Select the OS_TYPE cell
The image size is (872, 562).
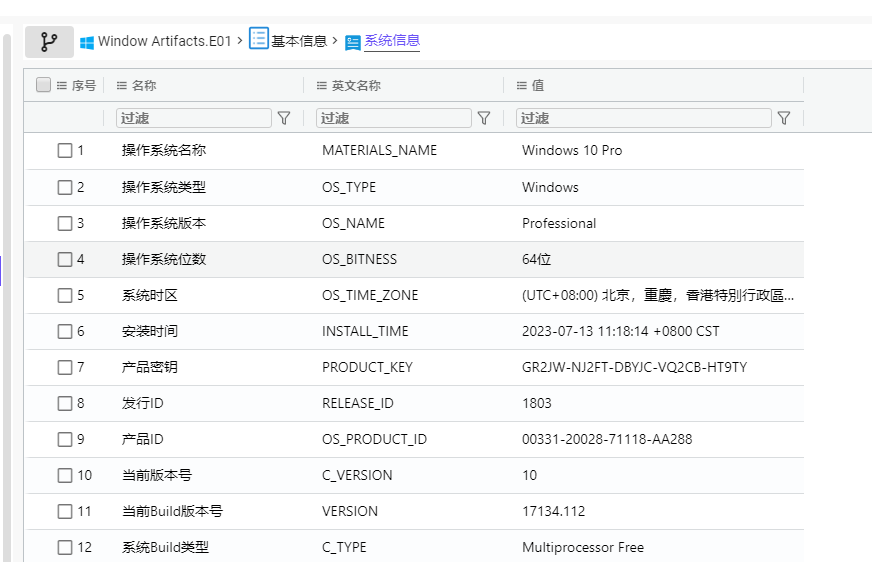tap(349, 187)
